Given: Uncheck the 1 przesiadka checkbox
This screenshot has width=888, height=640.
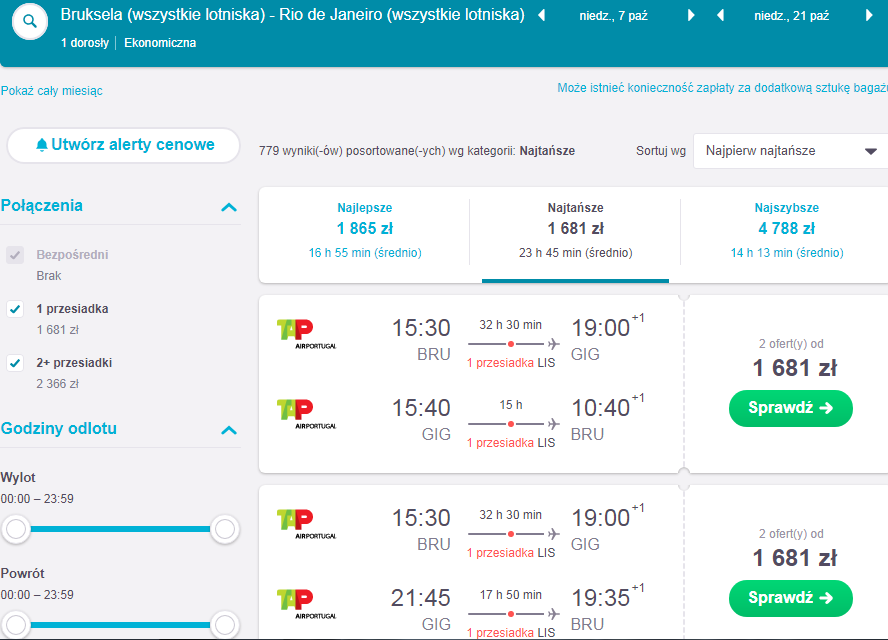Looking at the screenshot, I should [15, 309].
